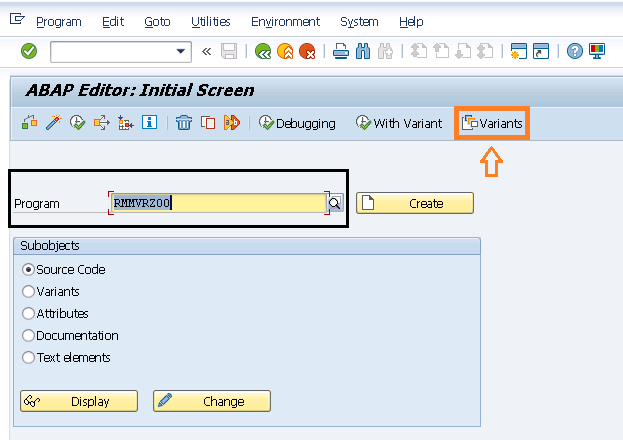Viewport: 623px width, 440px height.
Task: Open the Program menu
Action: click(x=59, y=21)
